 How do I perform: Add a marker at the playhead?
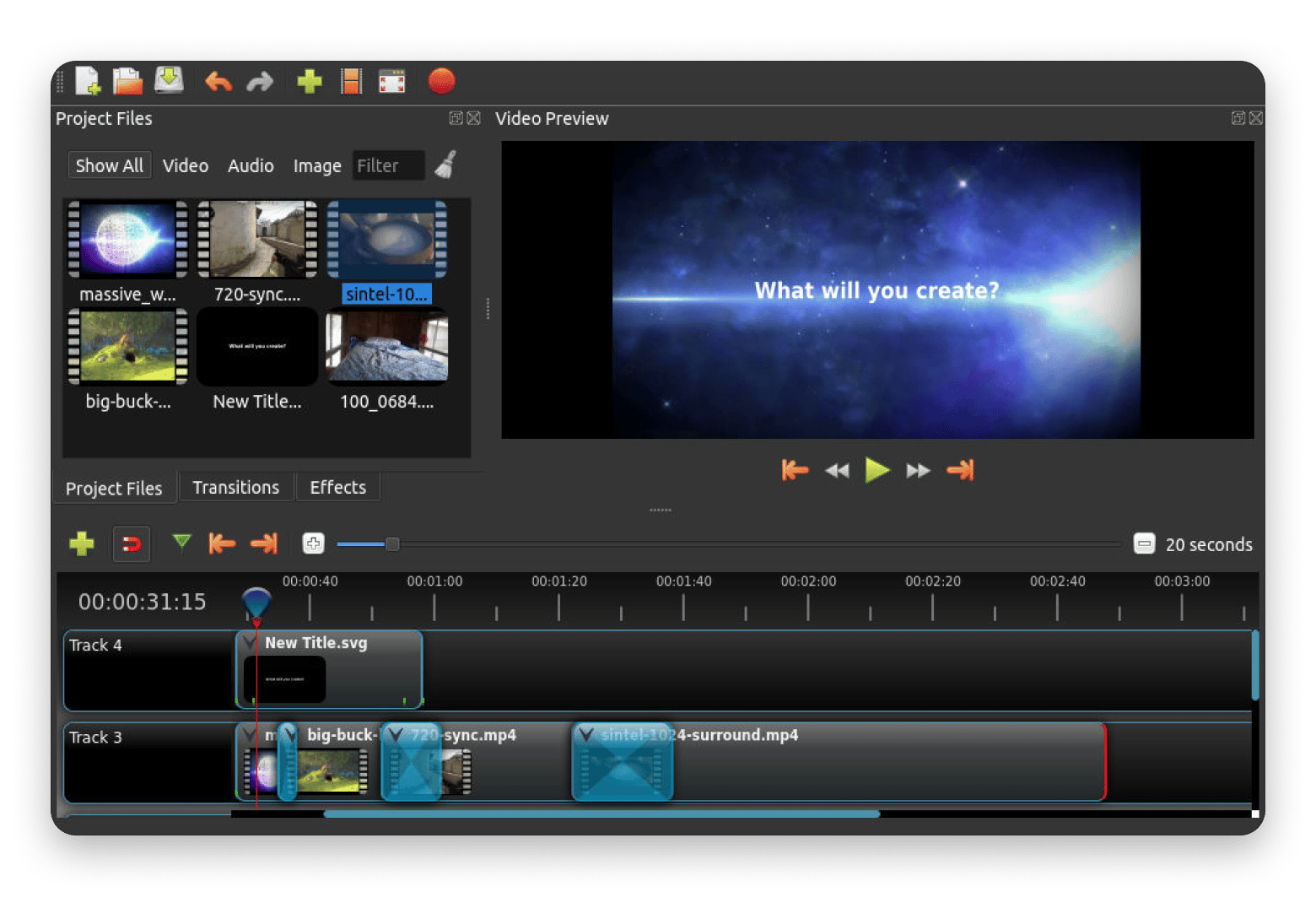(181, 543)
